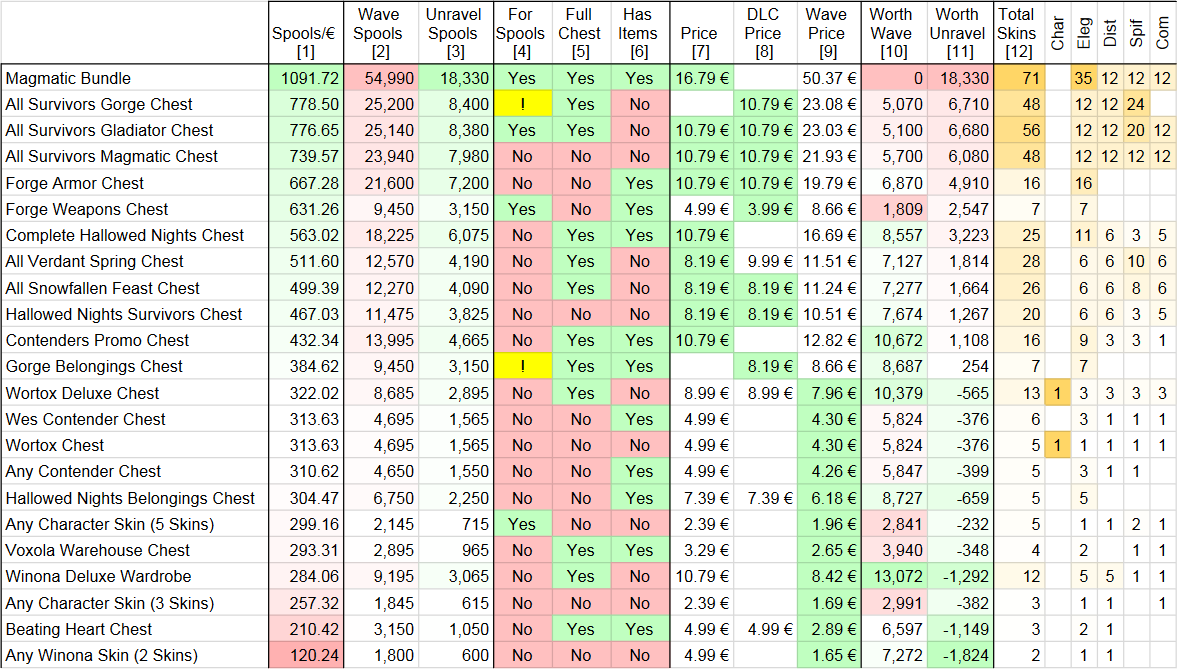This screenshot has width=1177, height=669.
Task: Click the Char column orange cell for Wortox Chest
Action: coord(1057,445)
